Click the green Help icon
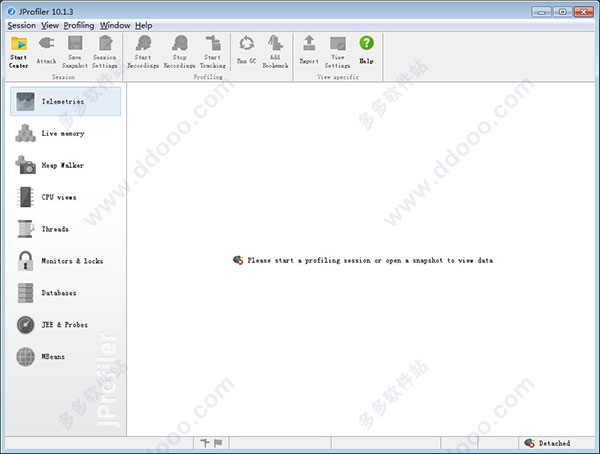600x454 pixels. [366, 50]
